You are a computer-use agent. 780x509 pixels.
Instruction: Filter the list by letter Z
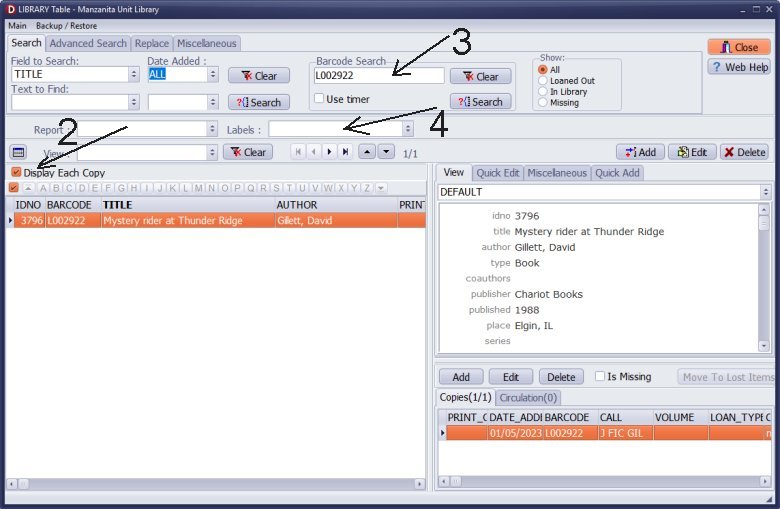367,188
